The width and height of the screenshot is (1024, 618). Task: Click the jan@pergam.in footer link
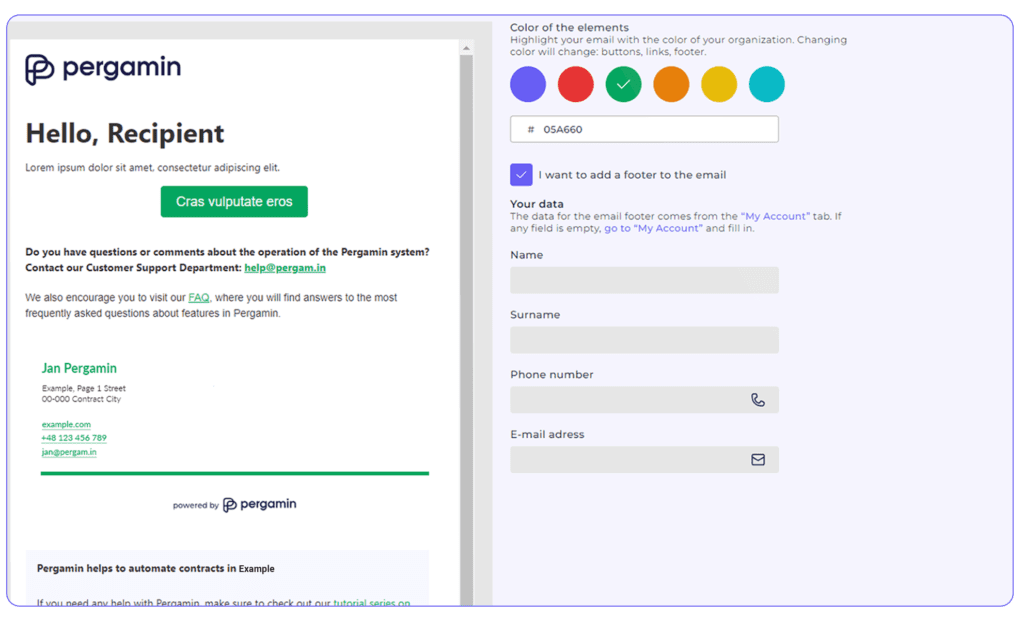click(69, 452)
